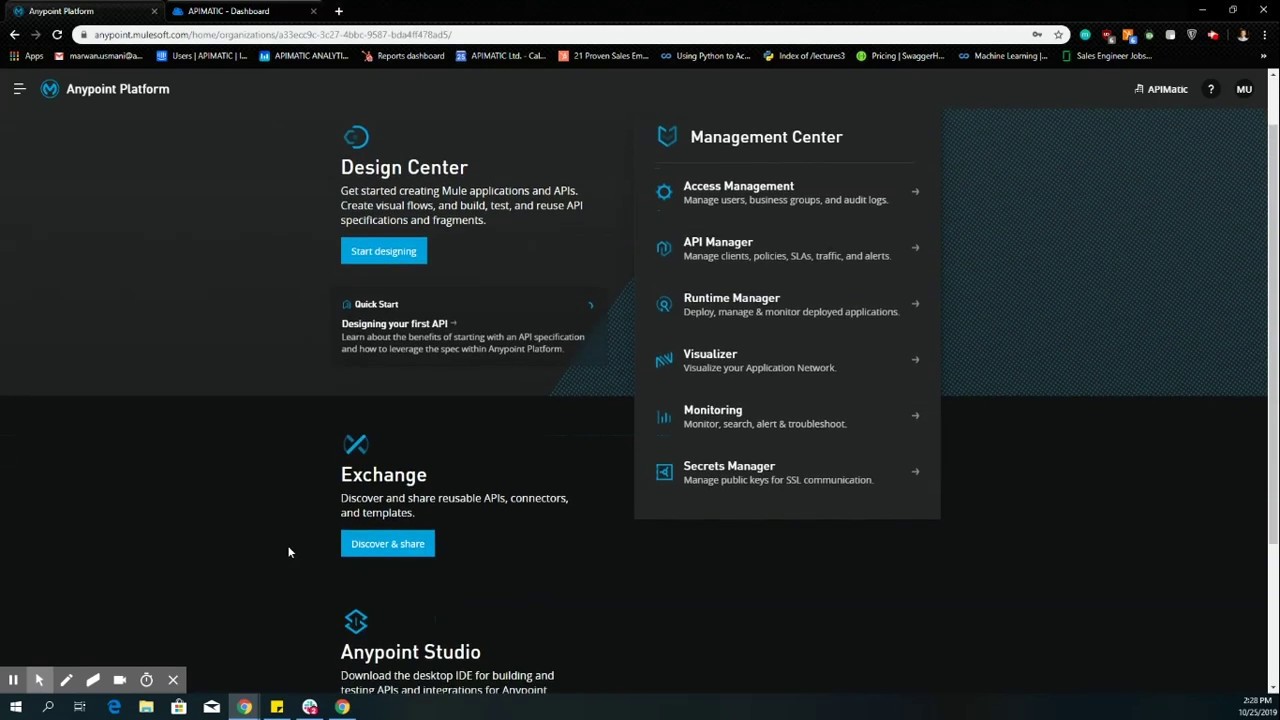Pause the screen recording
The height and width of the screenshot is (720, 1280).
pyautogui.click(x=13, y=680)
